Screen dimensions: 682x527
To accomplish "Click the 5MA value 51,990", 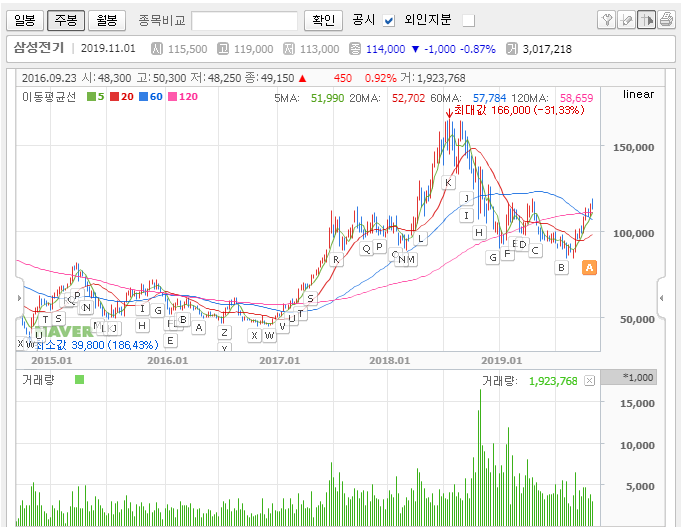I will [327, 98].
